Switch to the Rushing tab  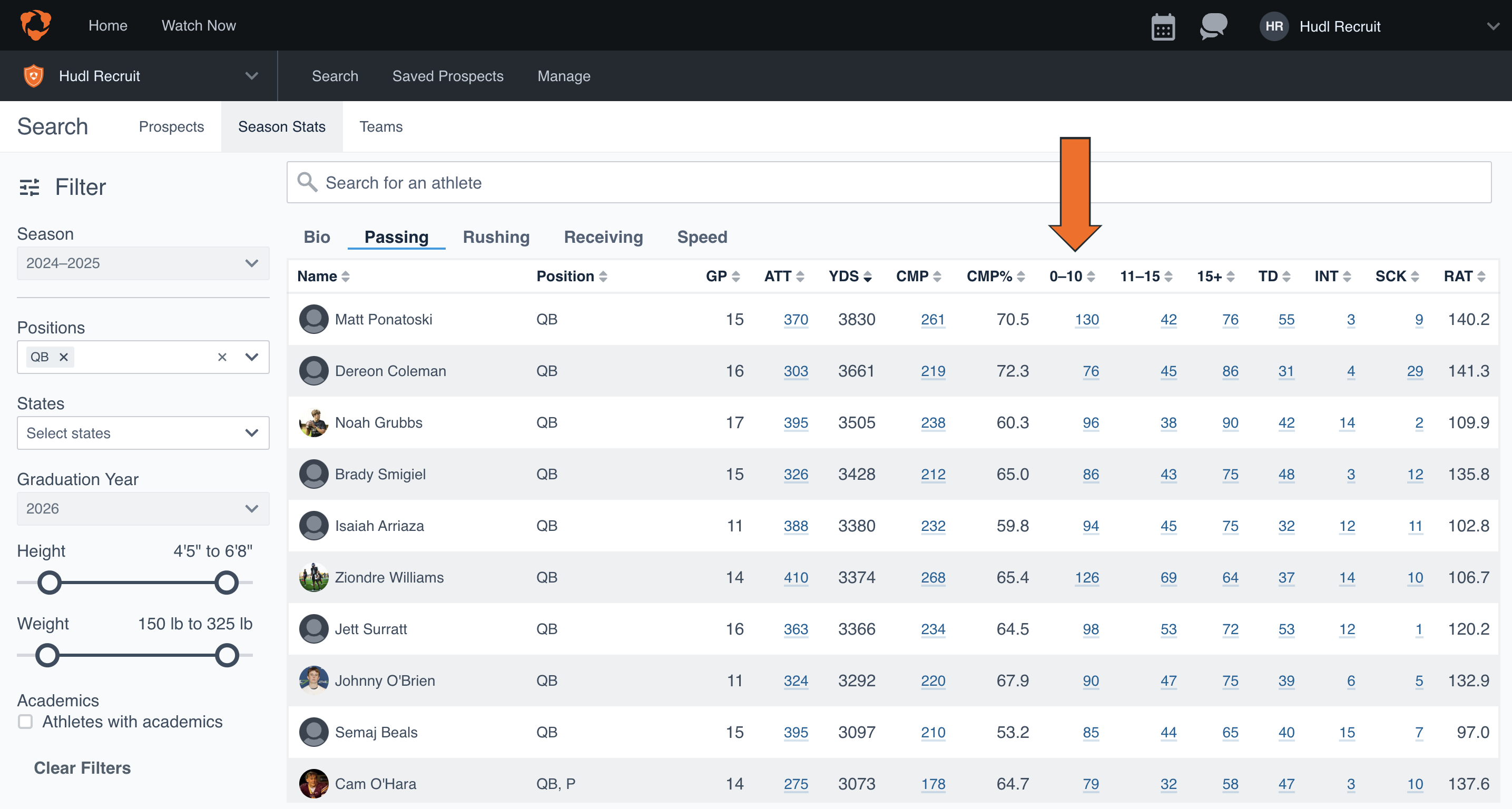coord(496,237)
